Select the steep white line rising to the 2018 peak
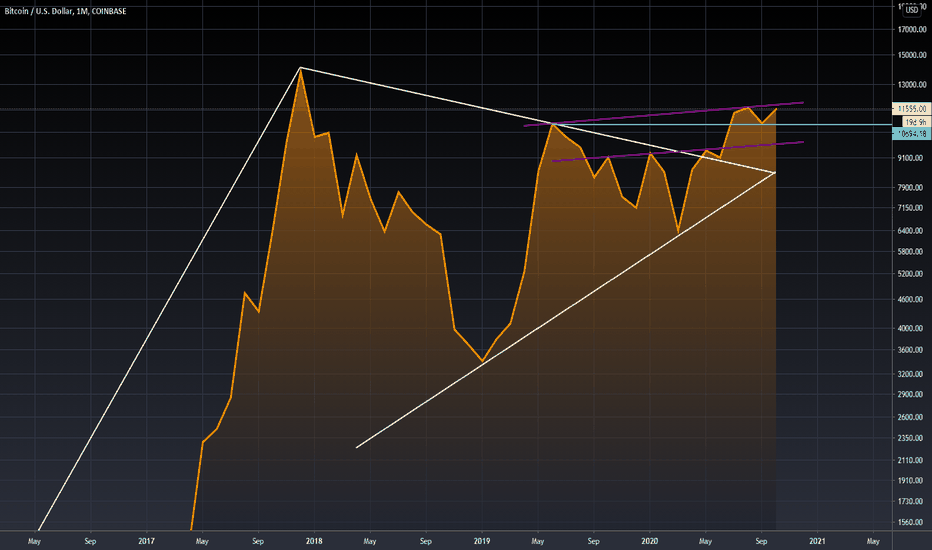The width and height of the screenshot is (932, 550). tap(169, 299)
